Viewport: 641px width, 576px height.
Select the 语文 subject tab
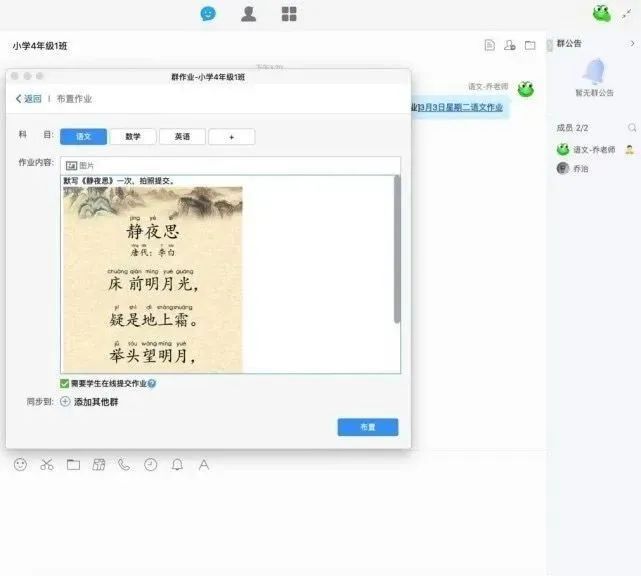point(83,137)
